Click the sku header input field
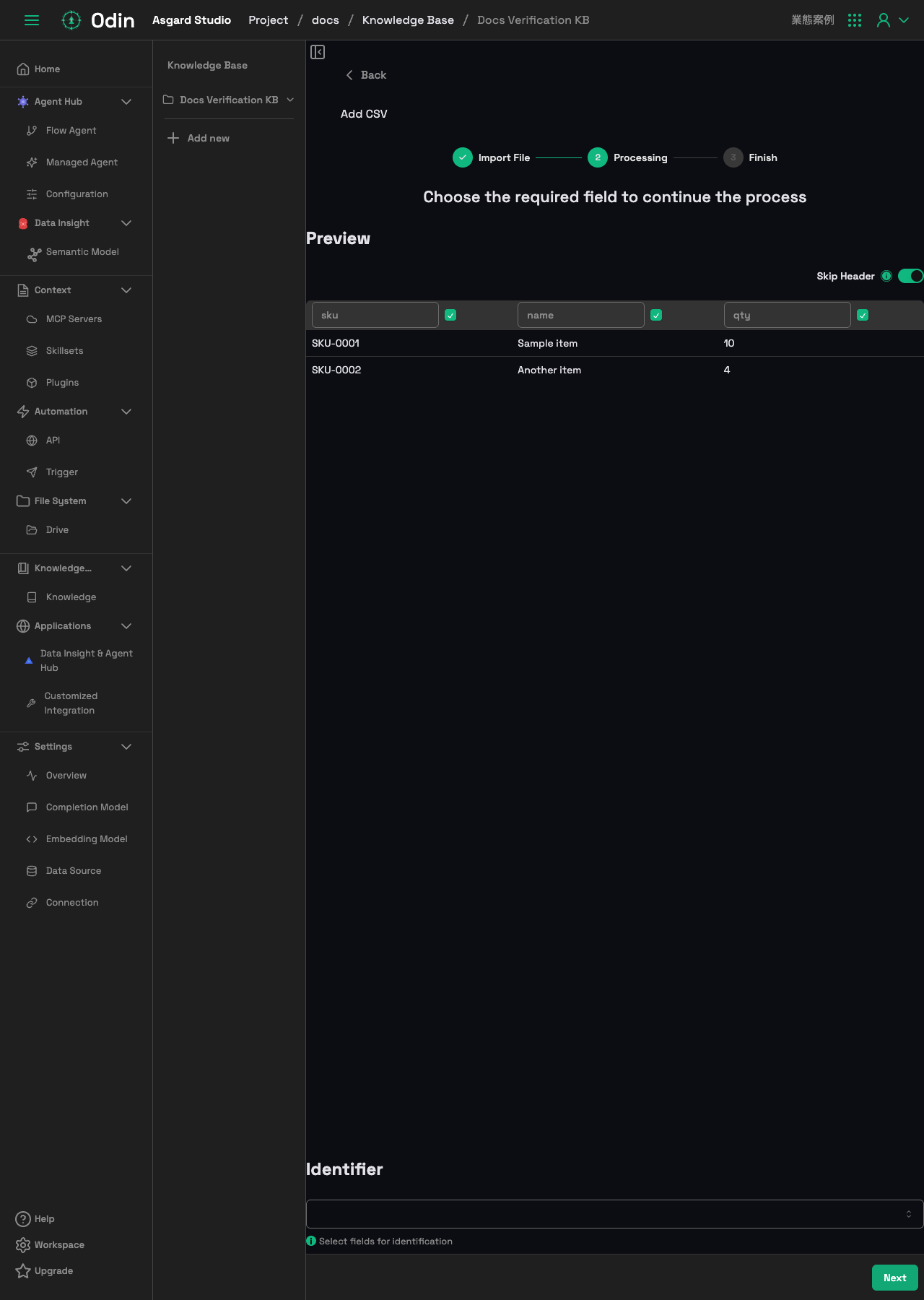The width and height of the screenshot is (924, 1300). click(375, 315)
